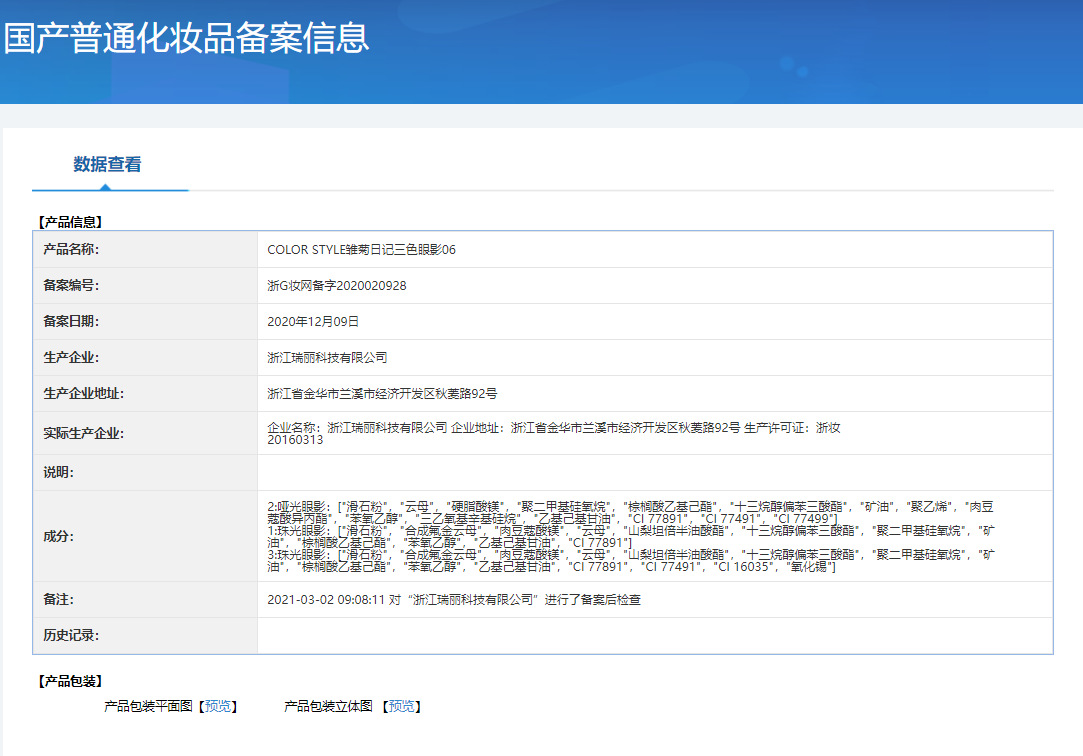
Task: Click the 产品名称 row label
Action: 71,250
